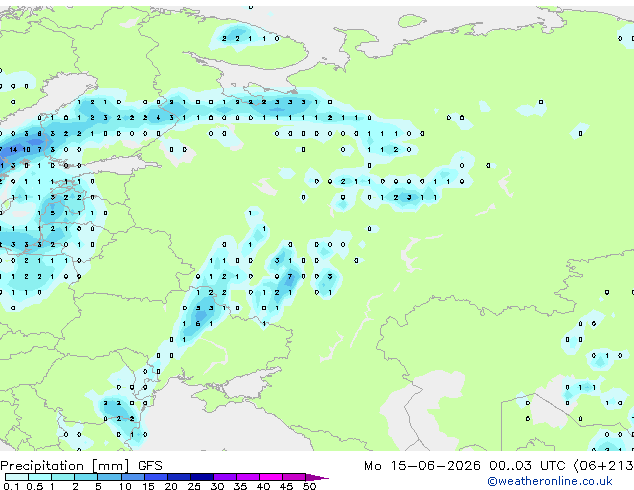Pick the 10–15 mm legend color box
Screen dimensions: 634x490
133,477
